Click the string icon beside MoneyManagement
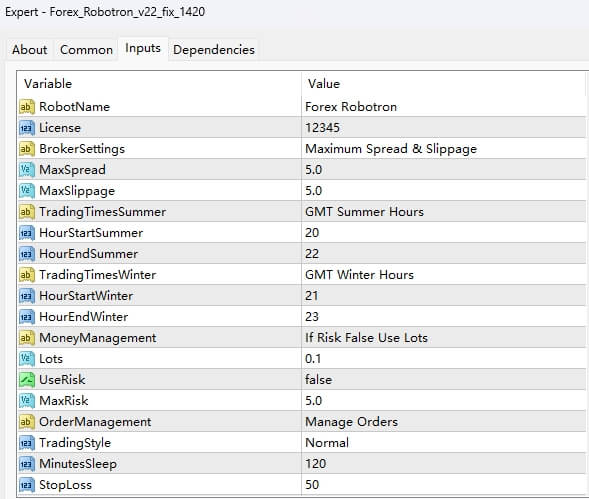Screen dimensions: 589x499 tap(27, 338)
